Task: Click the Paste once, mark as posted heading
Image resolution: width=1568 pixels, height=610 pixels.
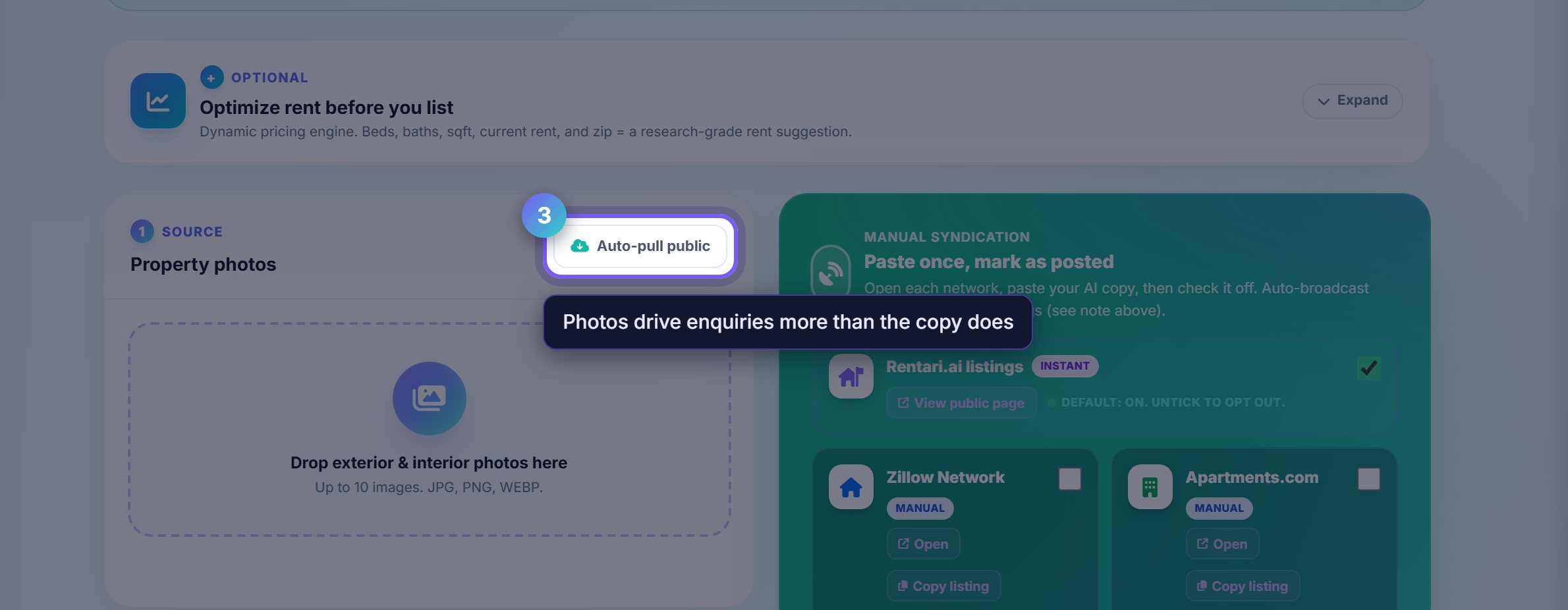Action: coord(989,262)
